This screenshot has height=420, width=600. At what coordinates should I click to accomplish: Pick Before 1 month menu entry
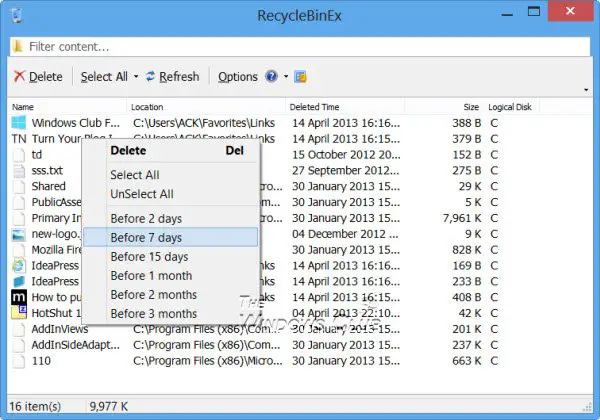click(x=171, y=275)
